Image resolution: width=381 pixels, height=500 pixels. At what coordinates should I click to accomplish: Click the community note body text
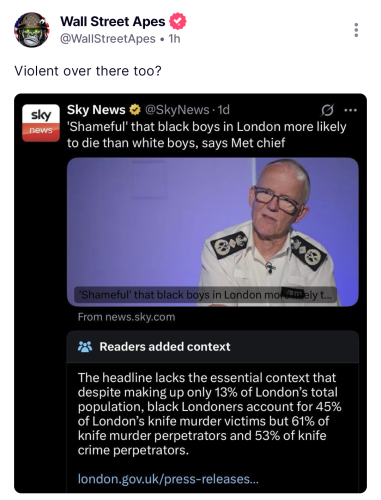tap(210, 414)
